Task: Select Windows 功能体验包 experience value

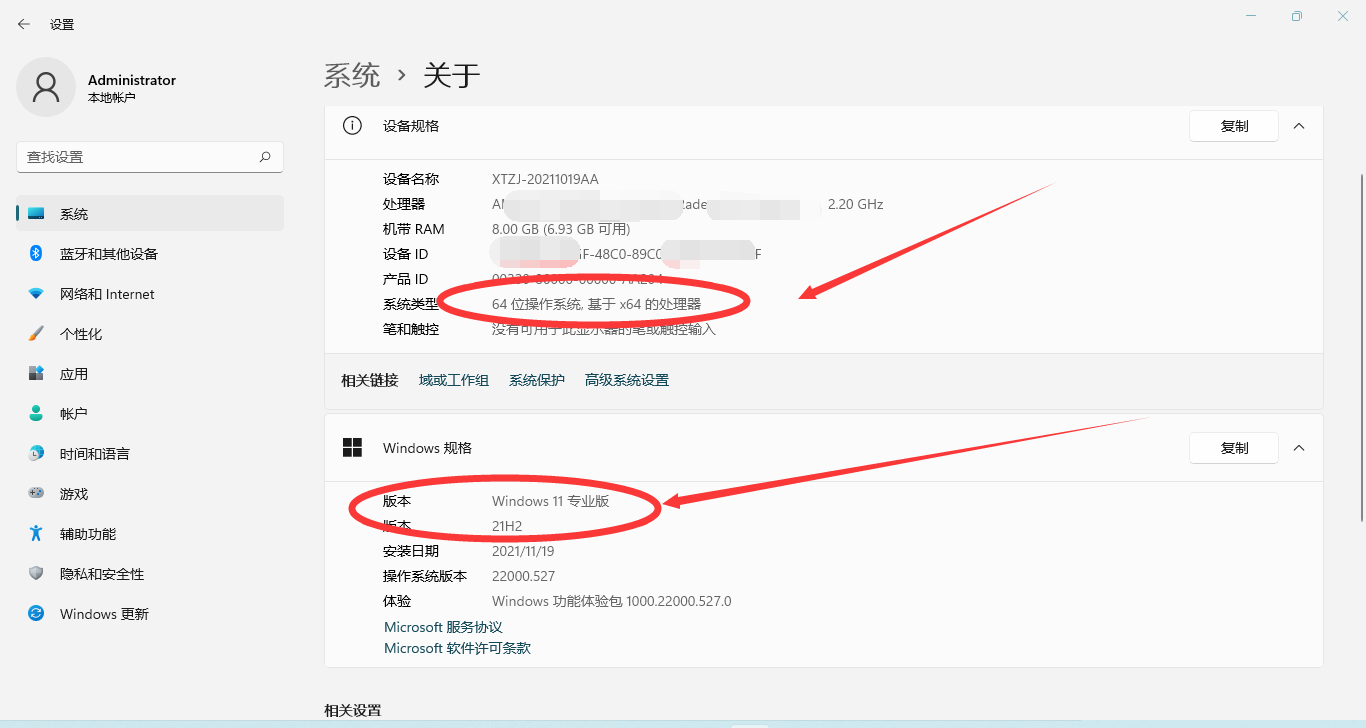Action: pos(612,601)
